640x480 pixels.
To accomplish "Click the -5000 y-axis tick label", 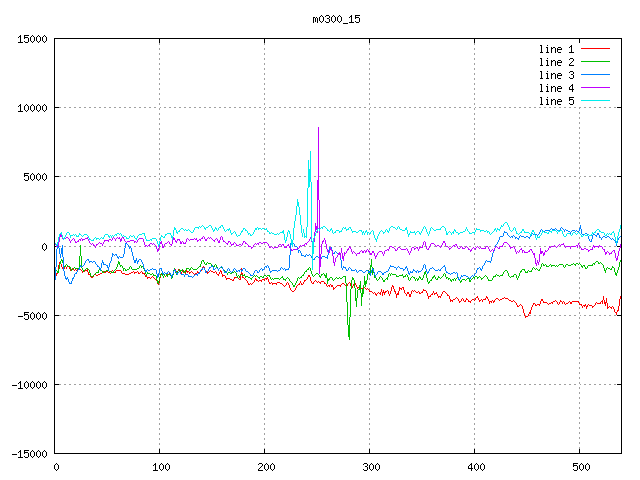I will point(32,316).
